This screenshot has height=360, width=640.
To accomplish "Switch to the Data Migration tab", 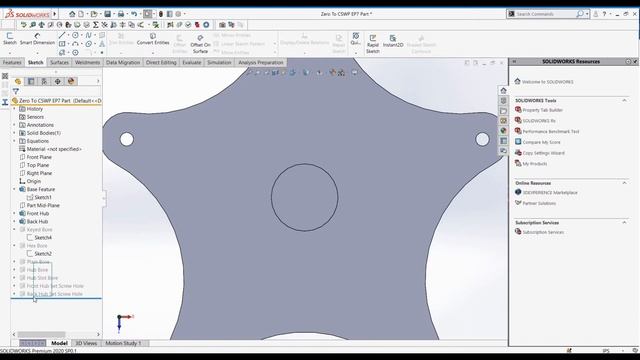I will pos(123,62).
